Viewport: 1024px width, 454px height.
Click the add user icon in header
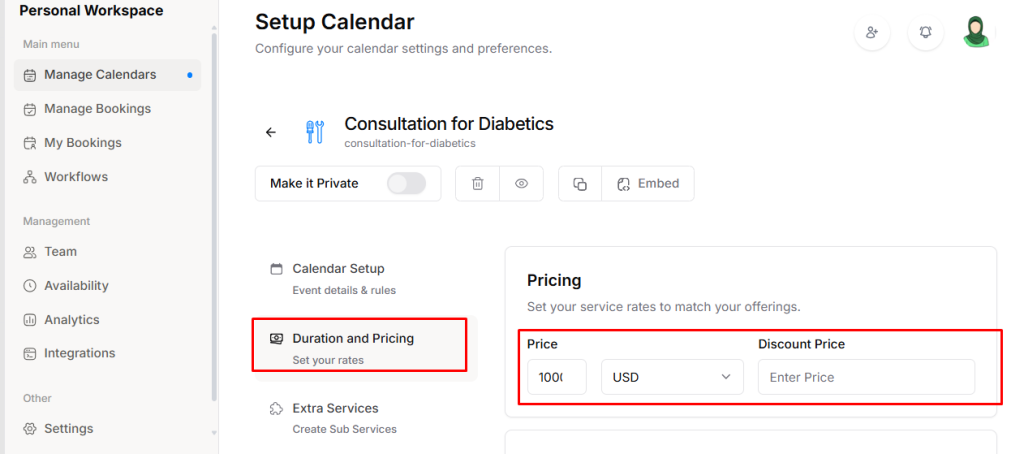coord(872,33)
